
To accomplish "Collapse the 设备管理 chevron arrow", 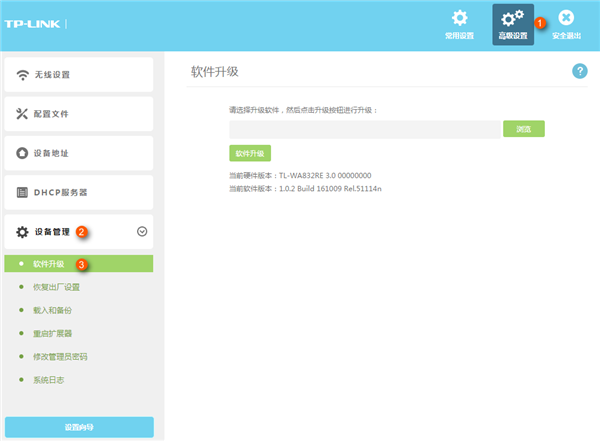I will pos(141,231).
